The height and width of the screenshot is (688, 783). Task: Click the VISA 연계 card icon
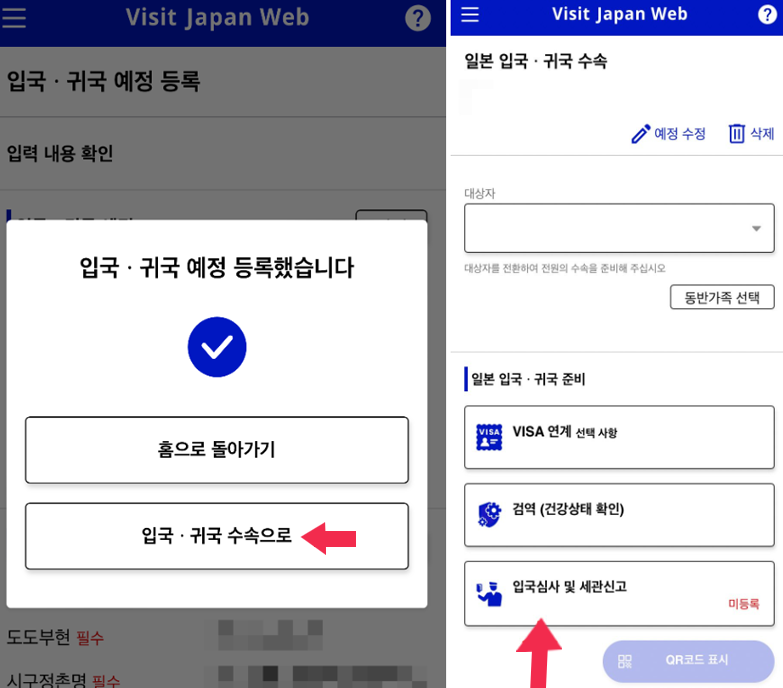click(489, 437)
